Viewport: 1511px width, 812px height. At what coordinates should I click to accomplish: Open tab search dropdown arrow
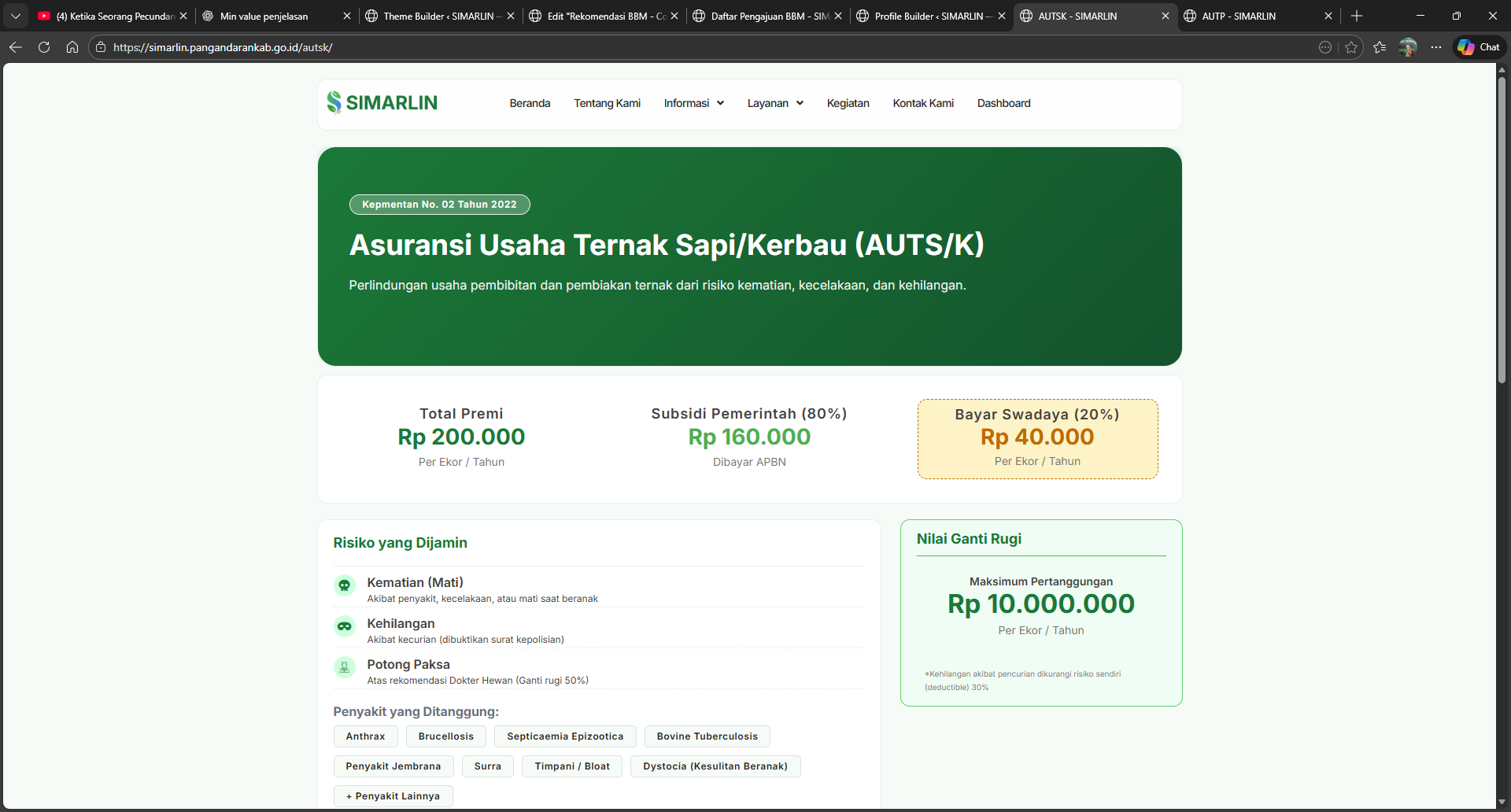click(16, 16)
